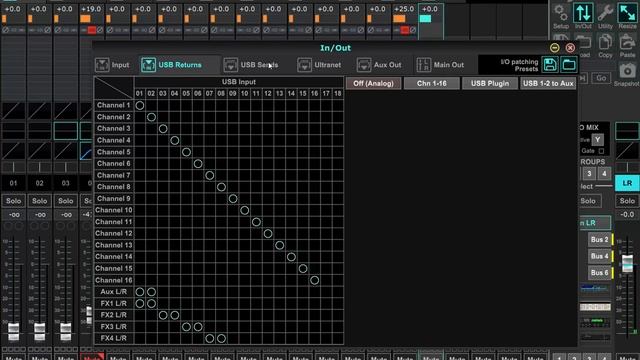Select Bus 2 send

[x=600, y=240]
